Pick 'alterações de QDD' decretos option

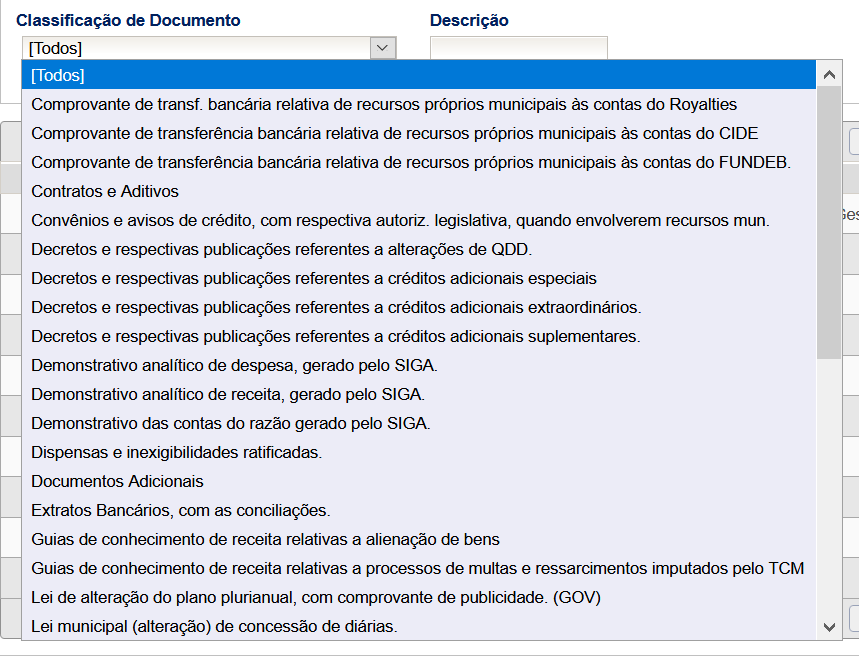point(419,249)
